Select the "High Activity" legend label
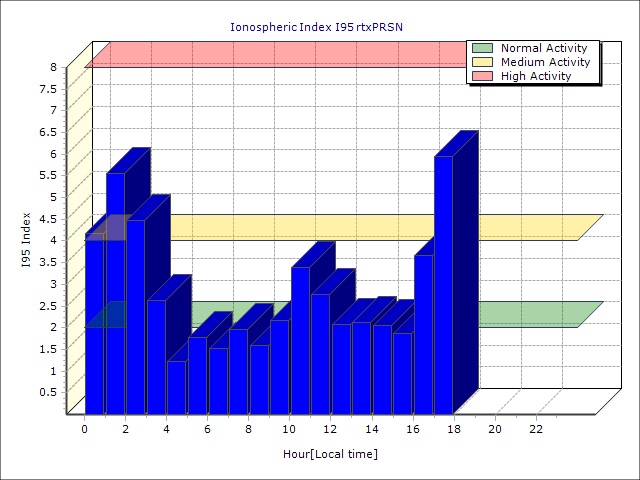640x480 pixels. point(536,76)
